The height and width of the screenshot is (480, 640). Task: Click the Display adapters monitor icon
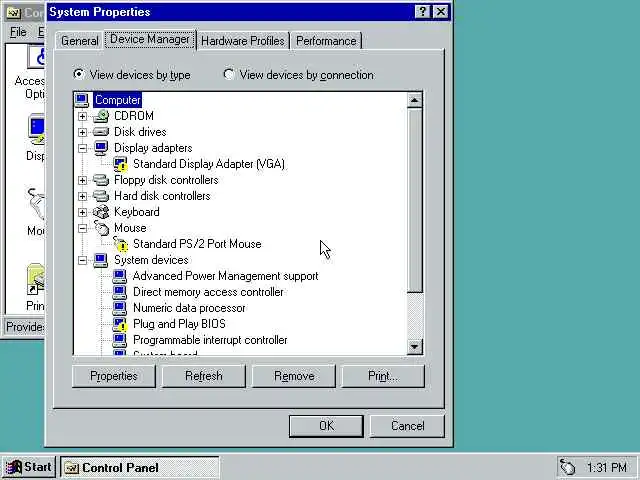[x=101, y=148]
